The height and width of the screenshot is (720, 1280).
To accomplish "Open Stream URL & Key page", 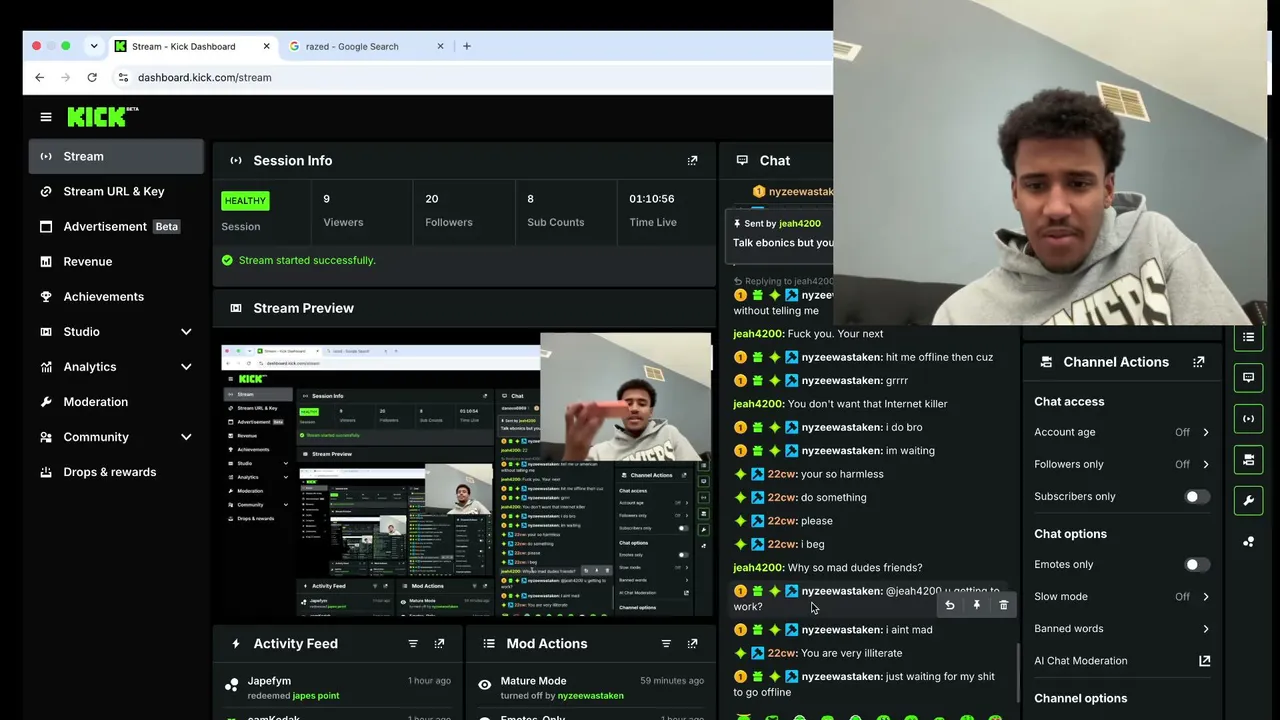I will 117,191.
